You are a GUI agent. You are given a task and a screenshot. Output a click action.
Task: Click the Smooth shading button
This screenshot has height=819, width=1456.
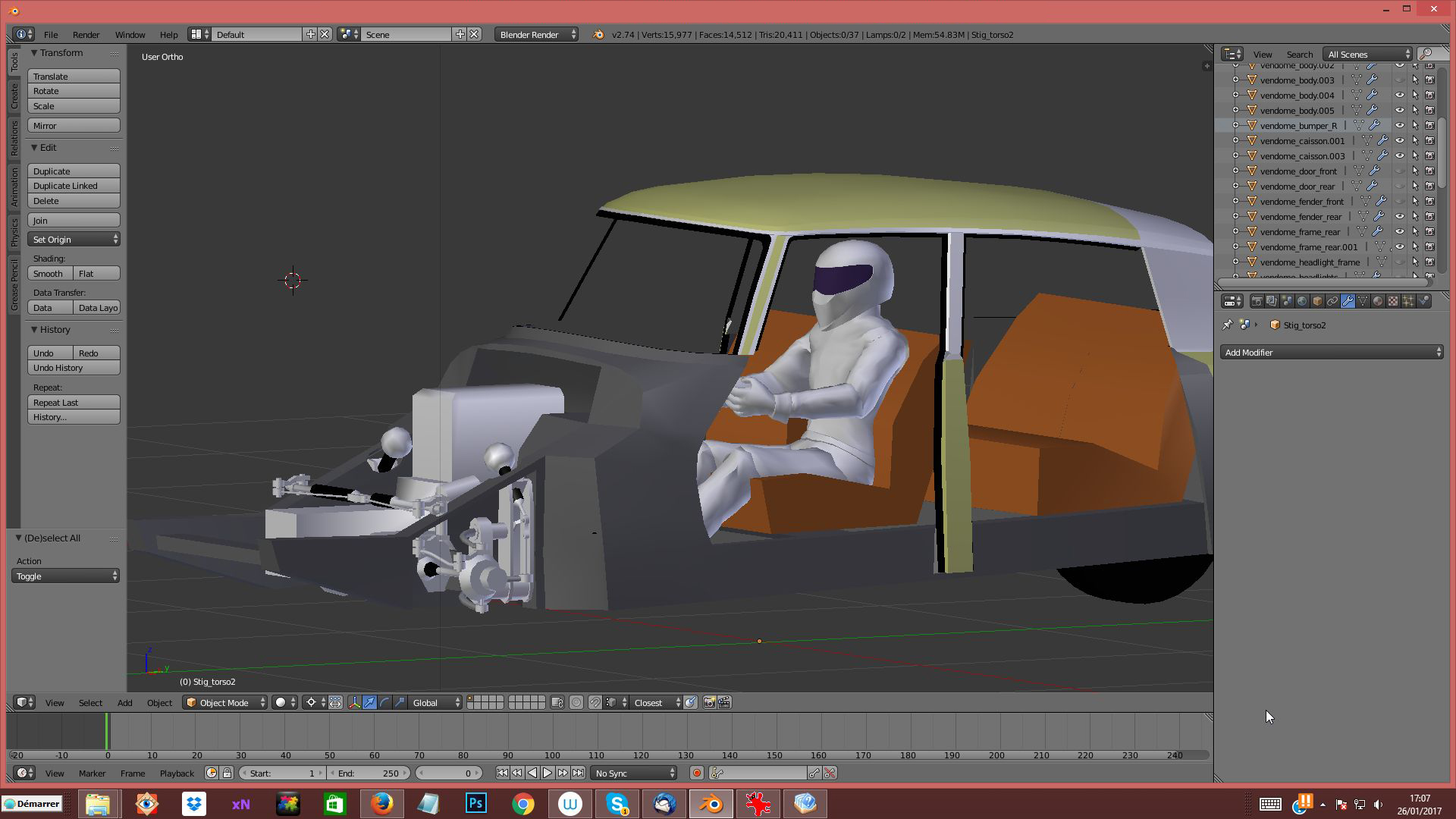50,273
